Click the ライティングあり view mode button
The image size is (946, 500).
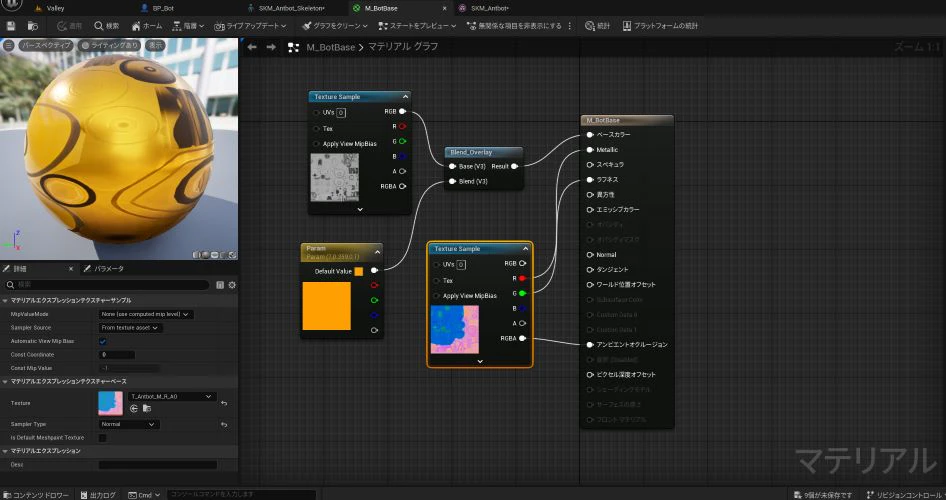point(110,45)
